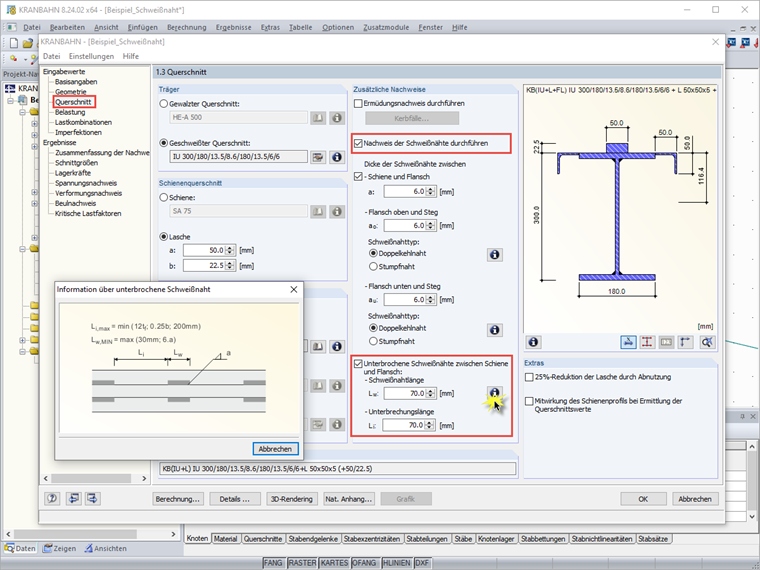Switch to Knotenlager tab
760x570 pixels.
pos(496,538)
